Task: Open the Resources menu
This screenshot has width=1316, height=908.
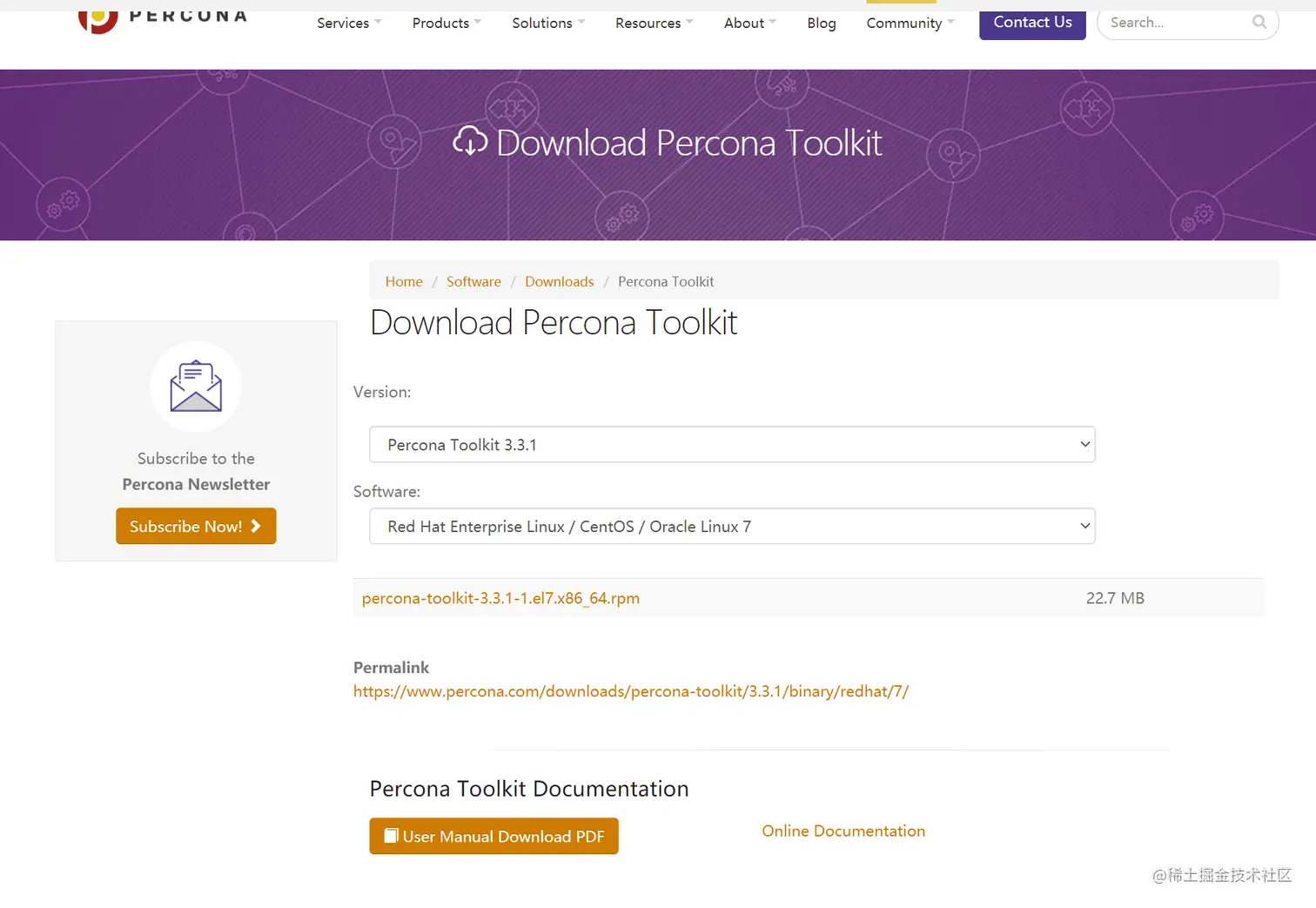Action: pos(654,23)
